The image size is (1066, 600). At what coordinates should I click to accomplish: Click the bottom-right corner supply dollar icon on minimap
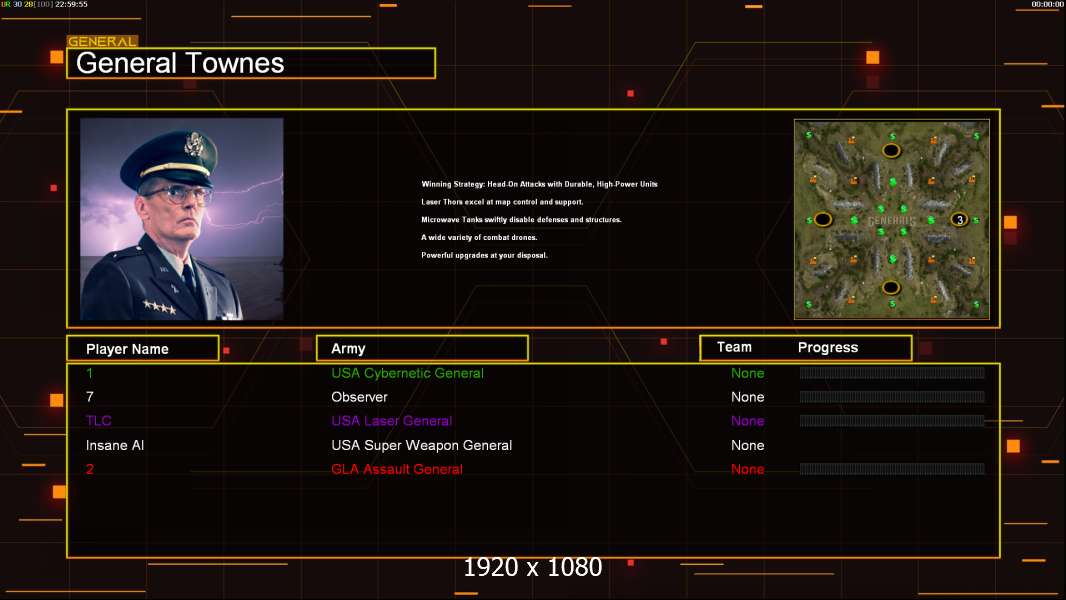tap(975, 304)
